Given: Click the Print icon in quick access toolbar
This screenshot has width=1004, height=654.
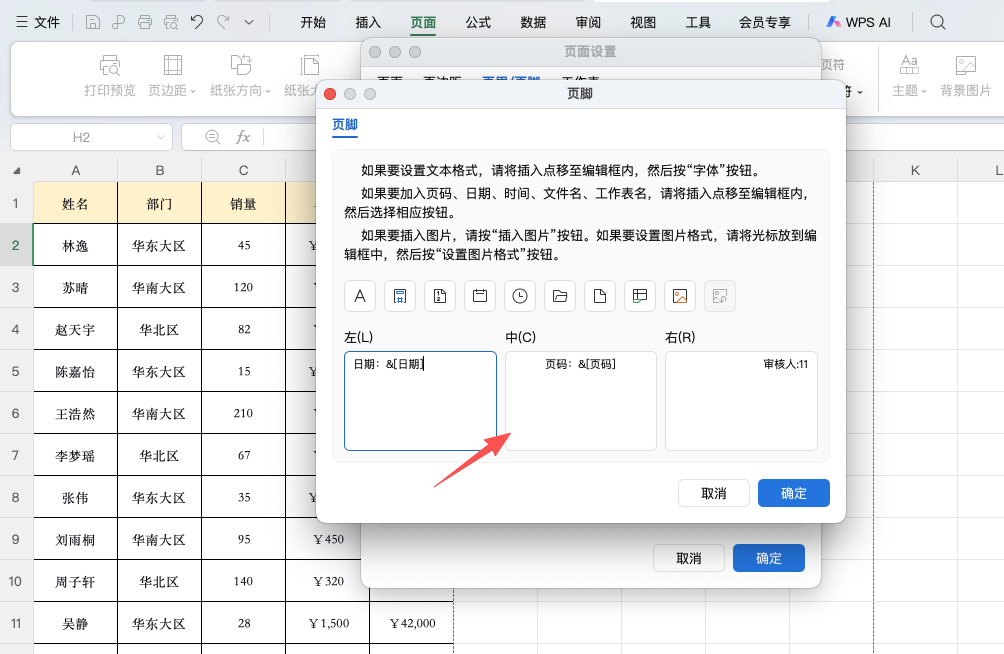Looking at the screenshot, I should tap(145, 22).
